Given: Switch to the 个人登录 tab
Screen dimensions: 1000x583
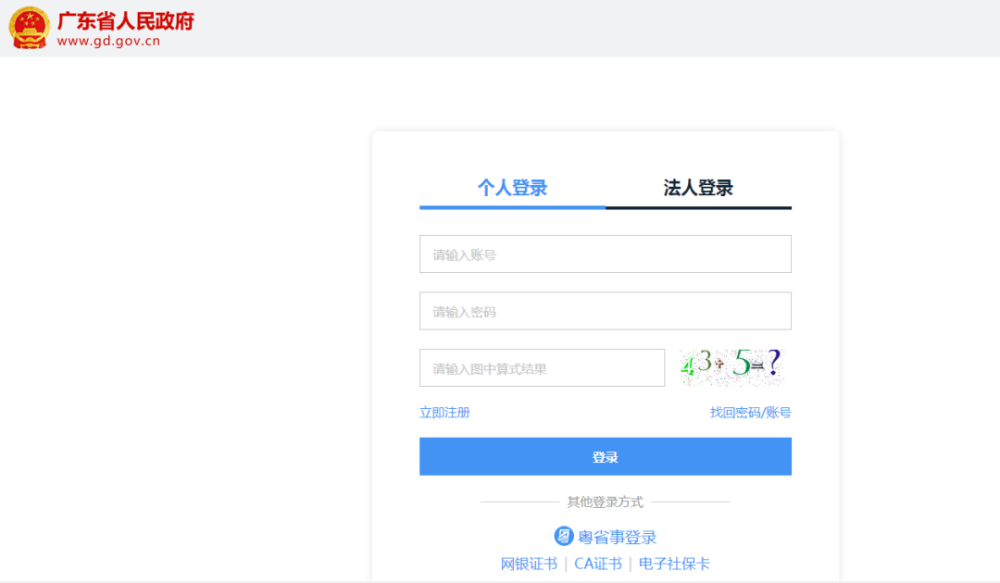Looking at the screenshot, I should tap(512, 188).
